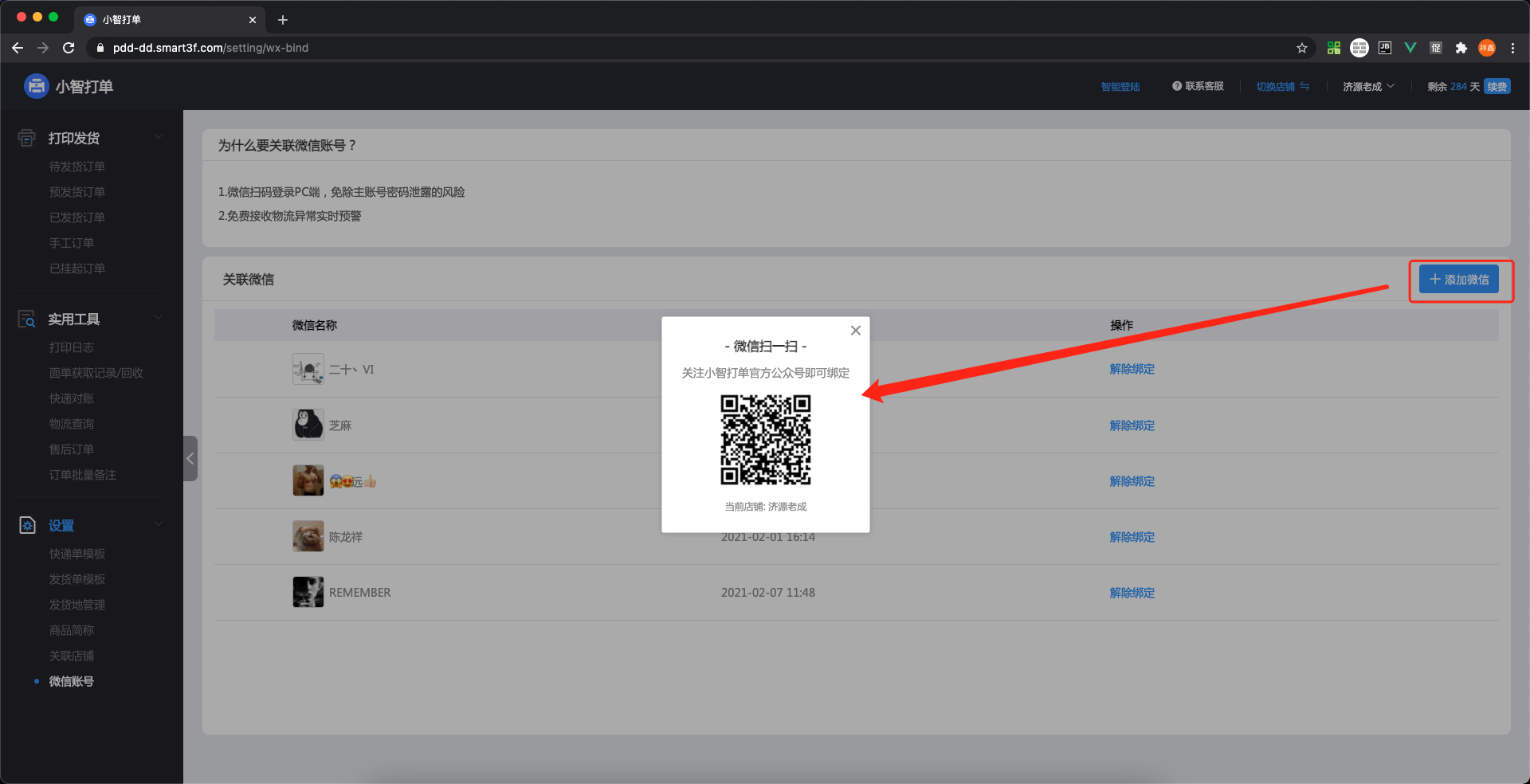Viewport: 1530px width, 784px height.
Task: Click the printer icon beside 打印发货
Action: pos(26,138)
